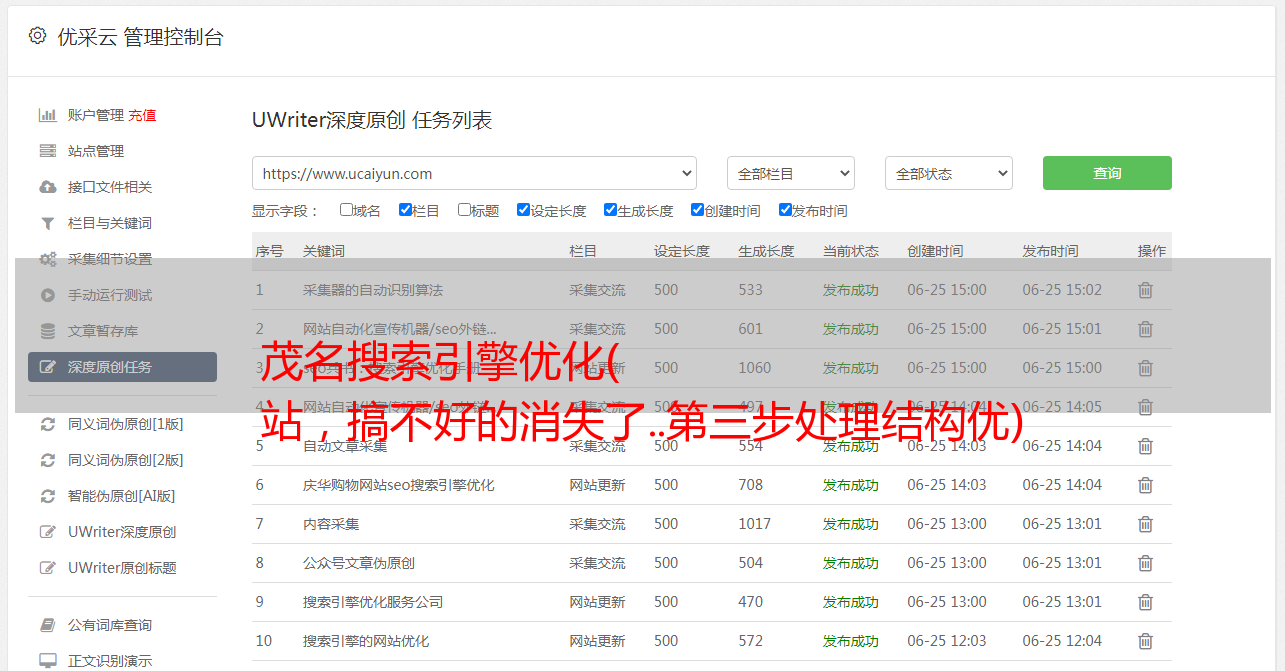1285x671 pixels.
Task: Click the refresh icon for 同义词伪原创[2版]
Action: pos(47,460)
